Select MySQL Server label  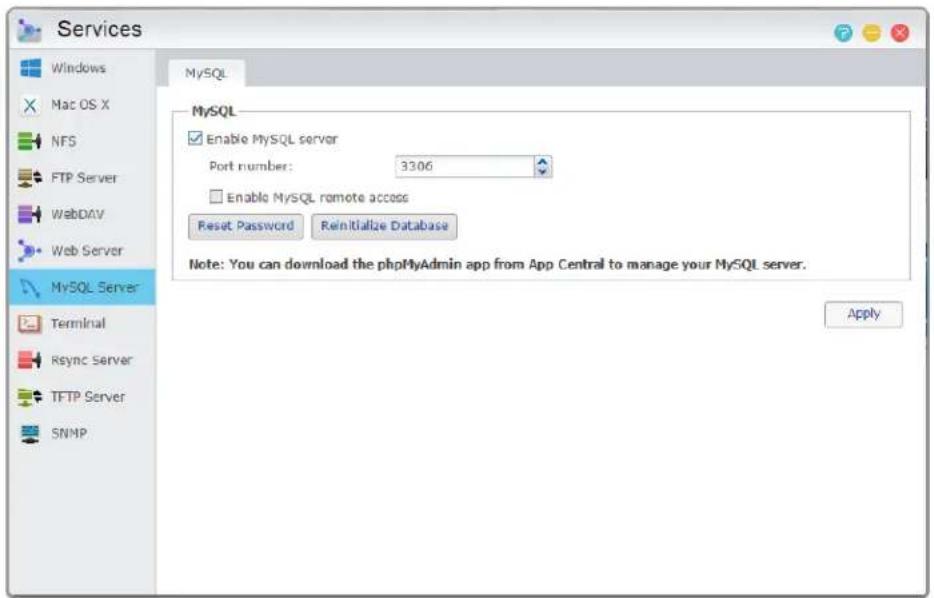94,287
